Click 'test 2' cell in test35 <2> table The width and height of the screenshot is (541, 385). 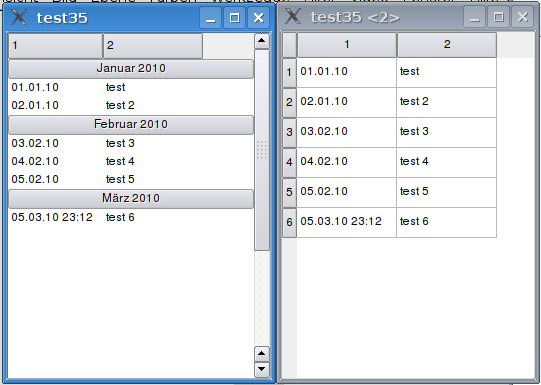pyautogui.click(x=447, y=102)
